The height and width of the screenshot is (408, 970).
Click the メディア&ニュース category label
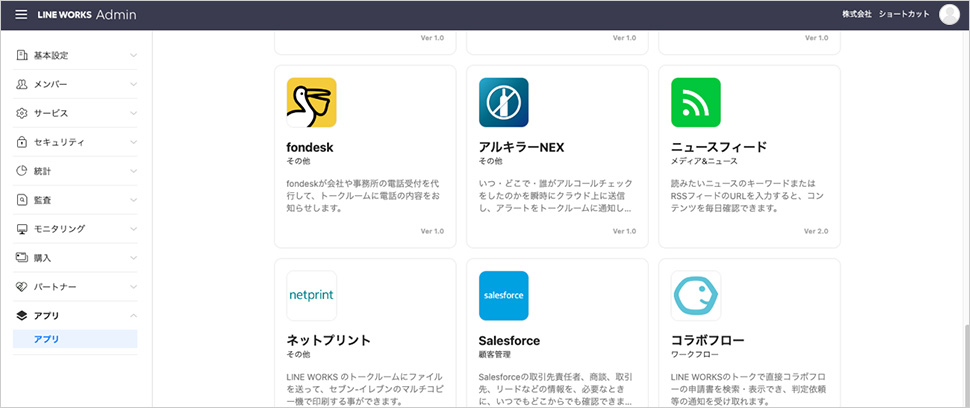(x=704, y=161)
